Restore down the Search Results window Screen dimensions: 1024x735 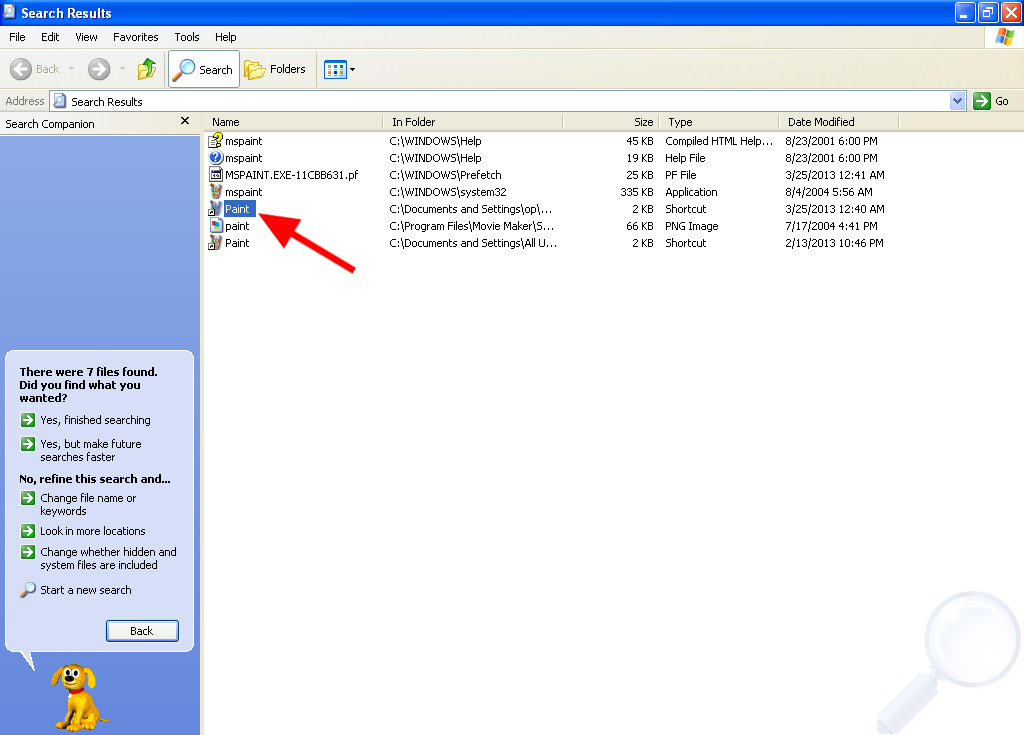click(988, 13)
